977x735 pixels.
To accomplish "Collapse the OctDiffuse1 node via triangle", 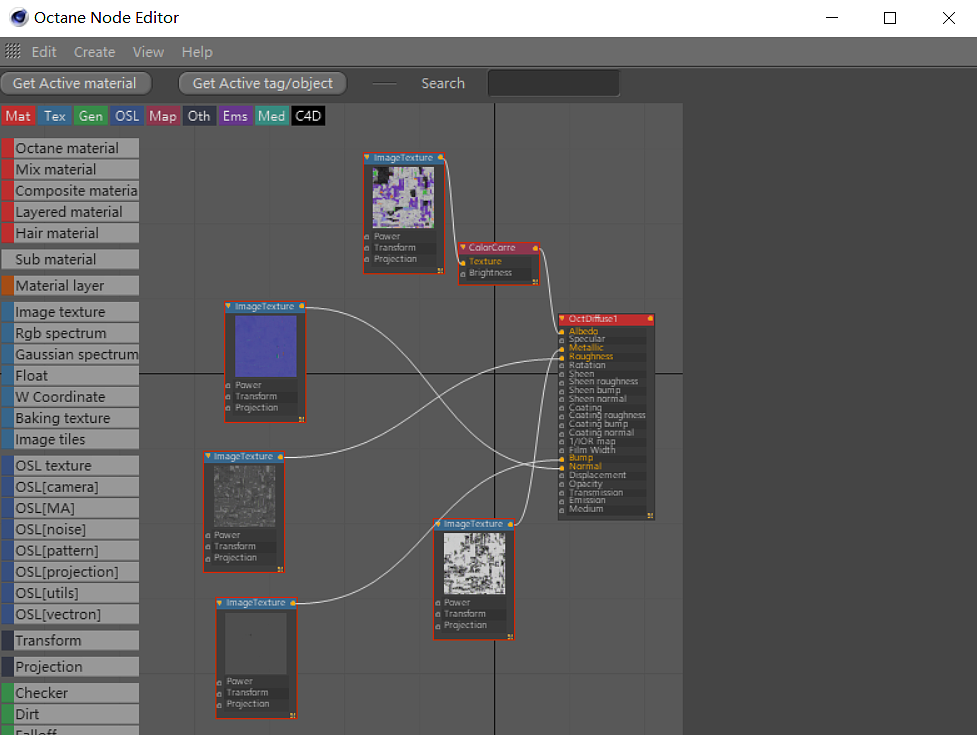I will click(562, 318).
